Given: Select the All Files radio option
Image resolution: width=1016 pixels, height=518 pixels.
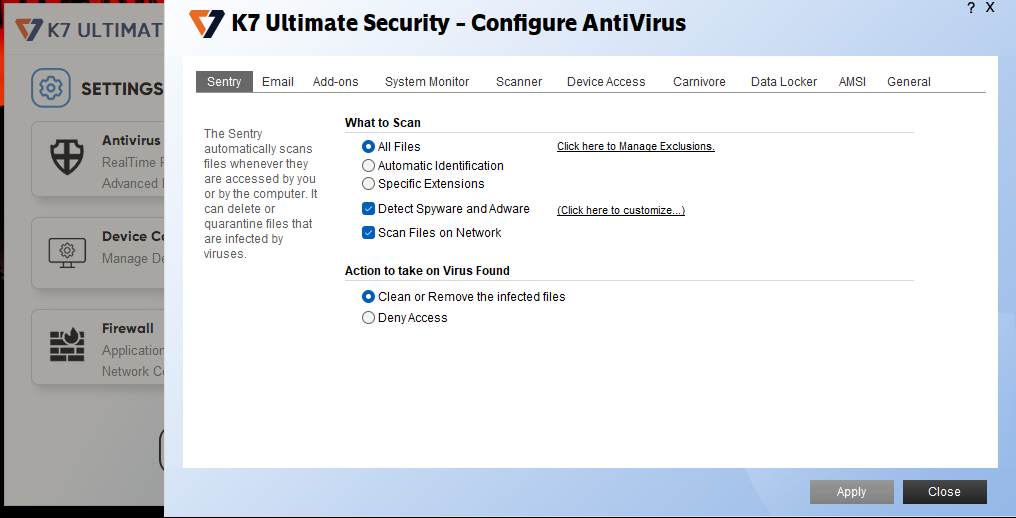Looking at the screenshot, I should click(x=369, y=147).
